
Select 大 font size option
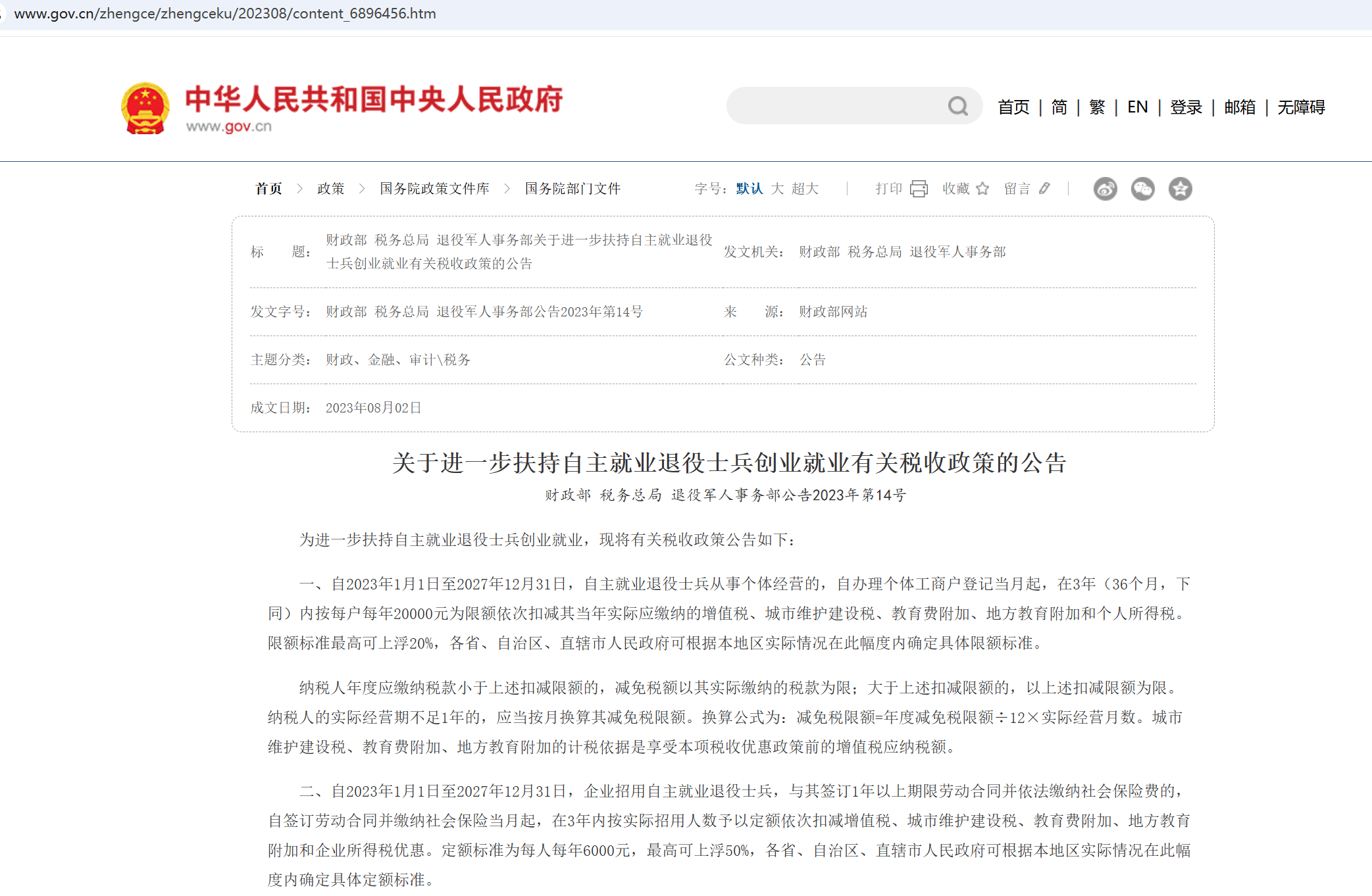(x=778, y=188)
